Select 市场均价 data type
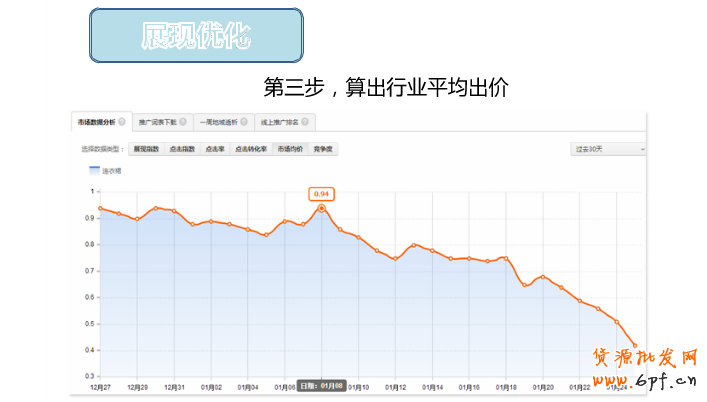 pyautogui.click(x=291, y=149)
